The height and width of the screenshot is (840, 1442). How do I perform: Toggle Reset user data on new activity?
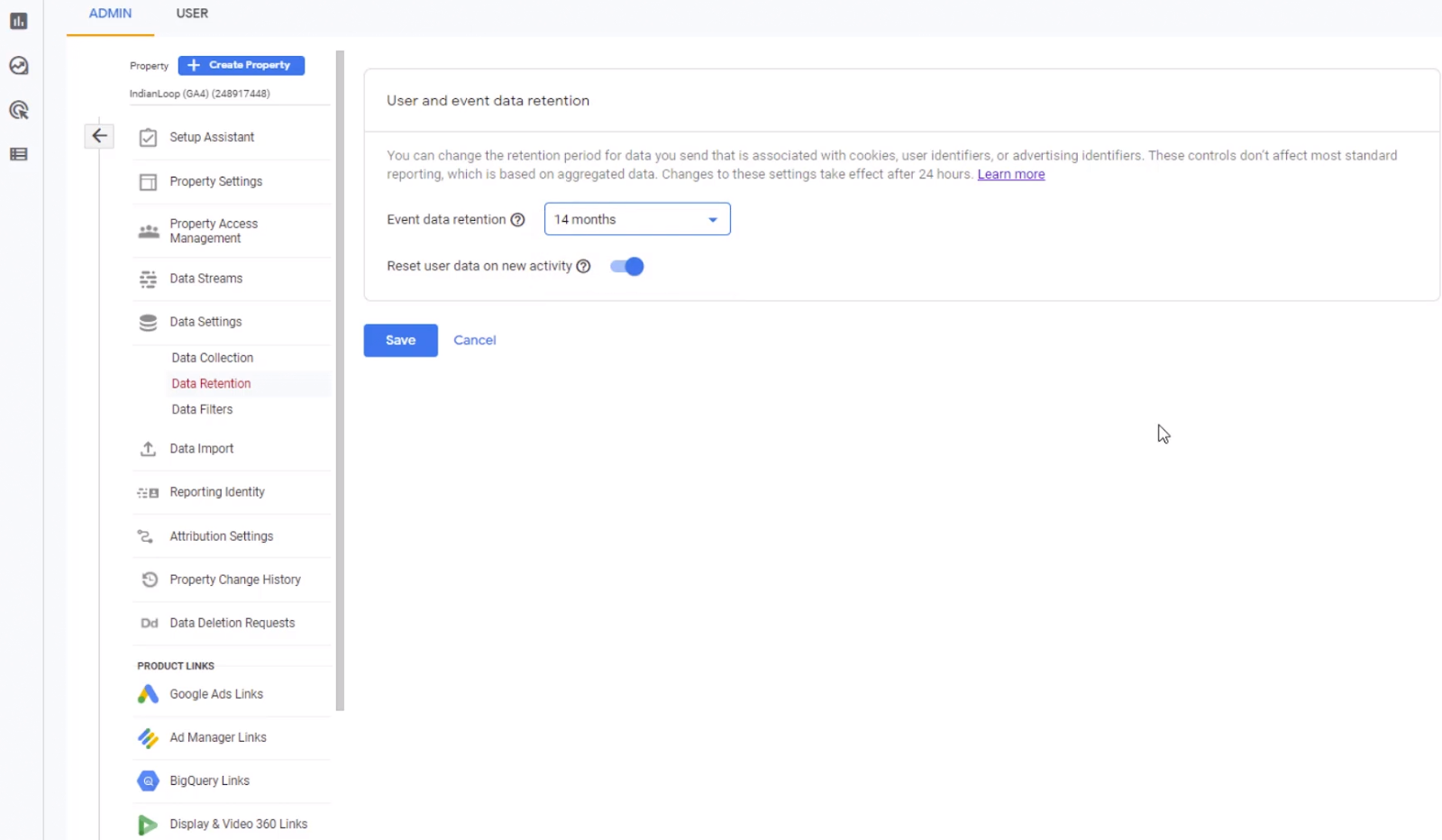pos(627,266)
